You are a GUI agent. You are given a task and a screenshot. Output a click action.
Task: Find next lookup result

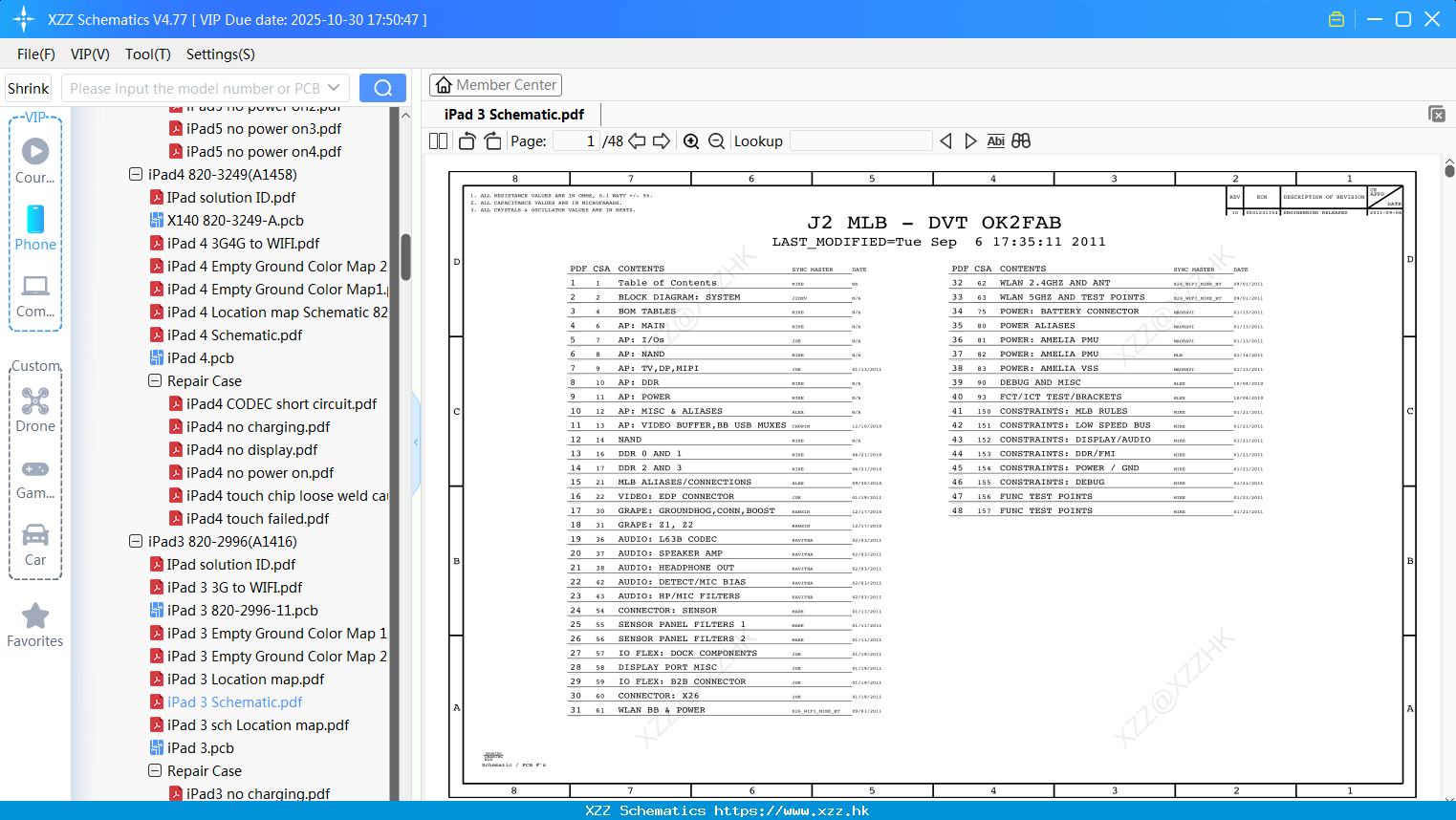970,141
